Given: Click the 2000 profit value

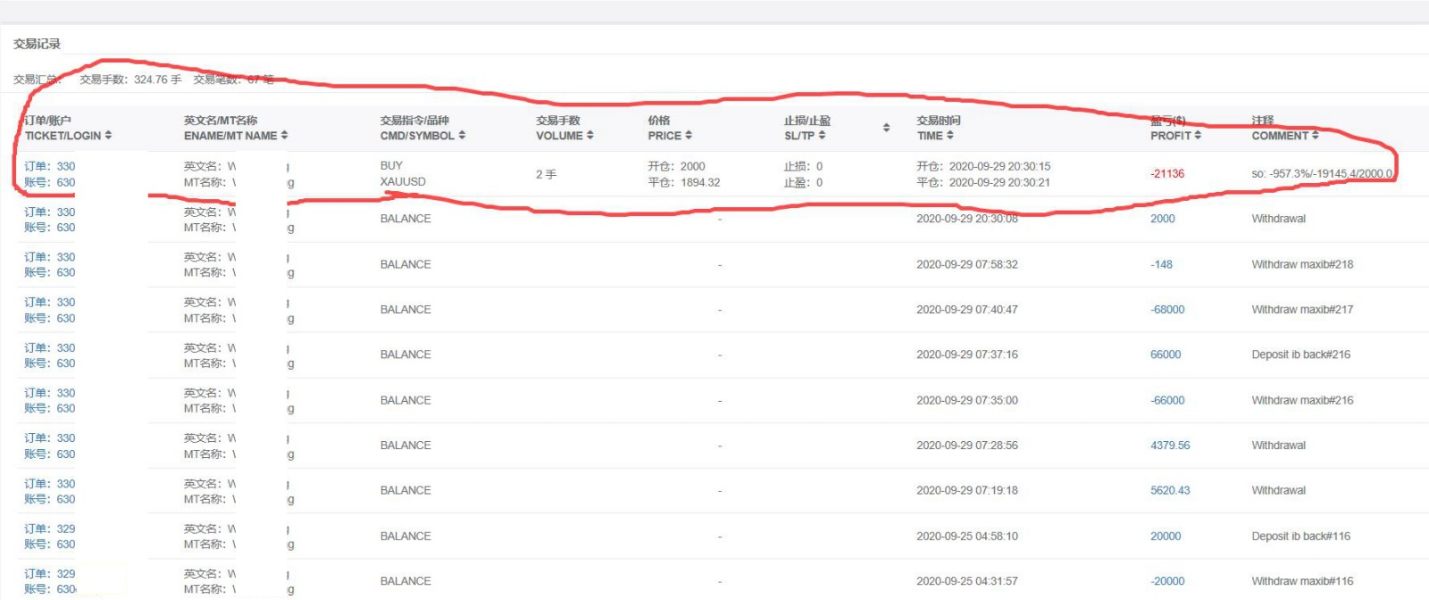Looking at the screenshot, I should (x=1165, y=219).
